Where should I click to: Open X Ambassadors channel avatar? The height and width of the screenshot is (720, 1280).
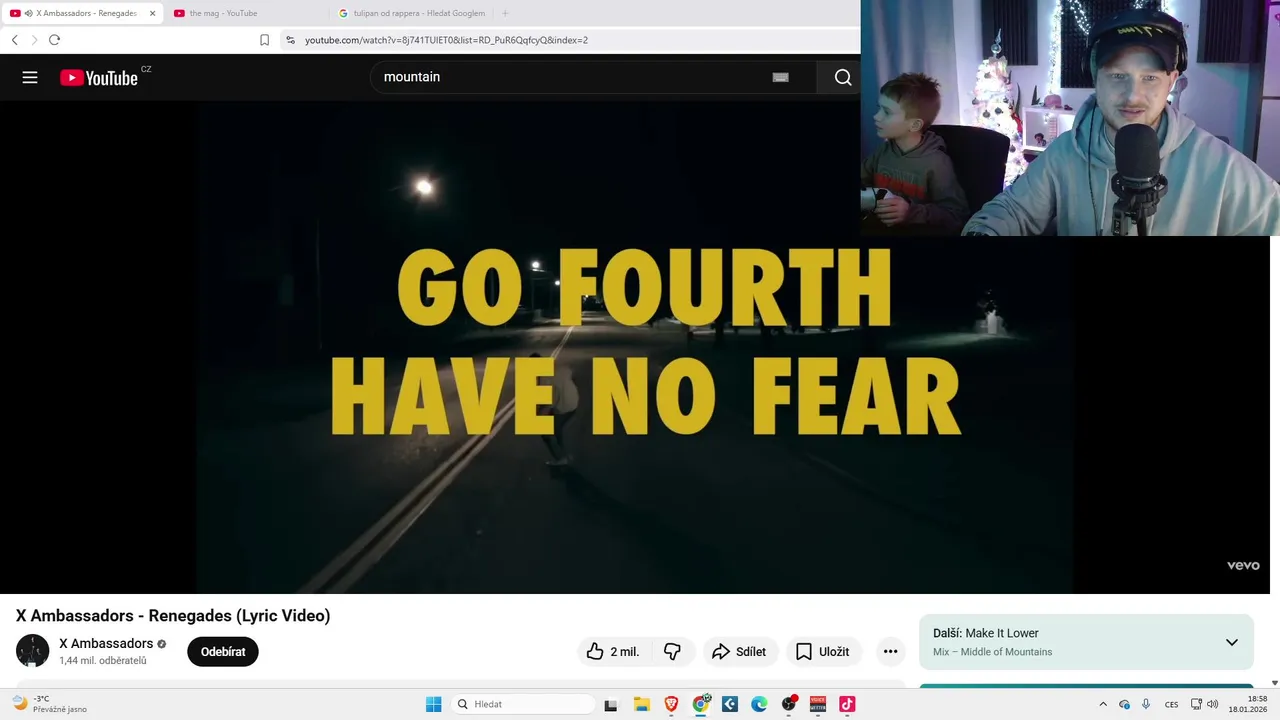33,651
